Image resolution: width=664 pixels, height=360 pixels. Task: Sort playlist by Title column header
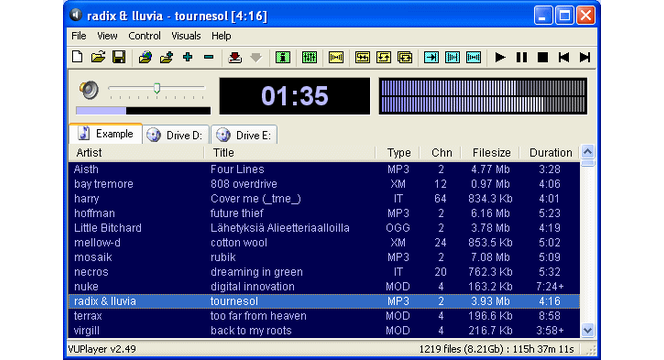[x=290, y=152]
